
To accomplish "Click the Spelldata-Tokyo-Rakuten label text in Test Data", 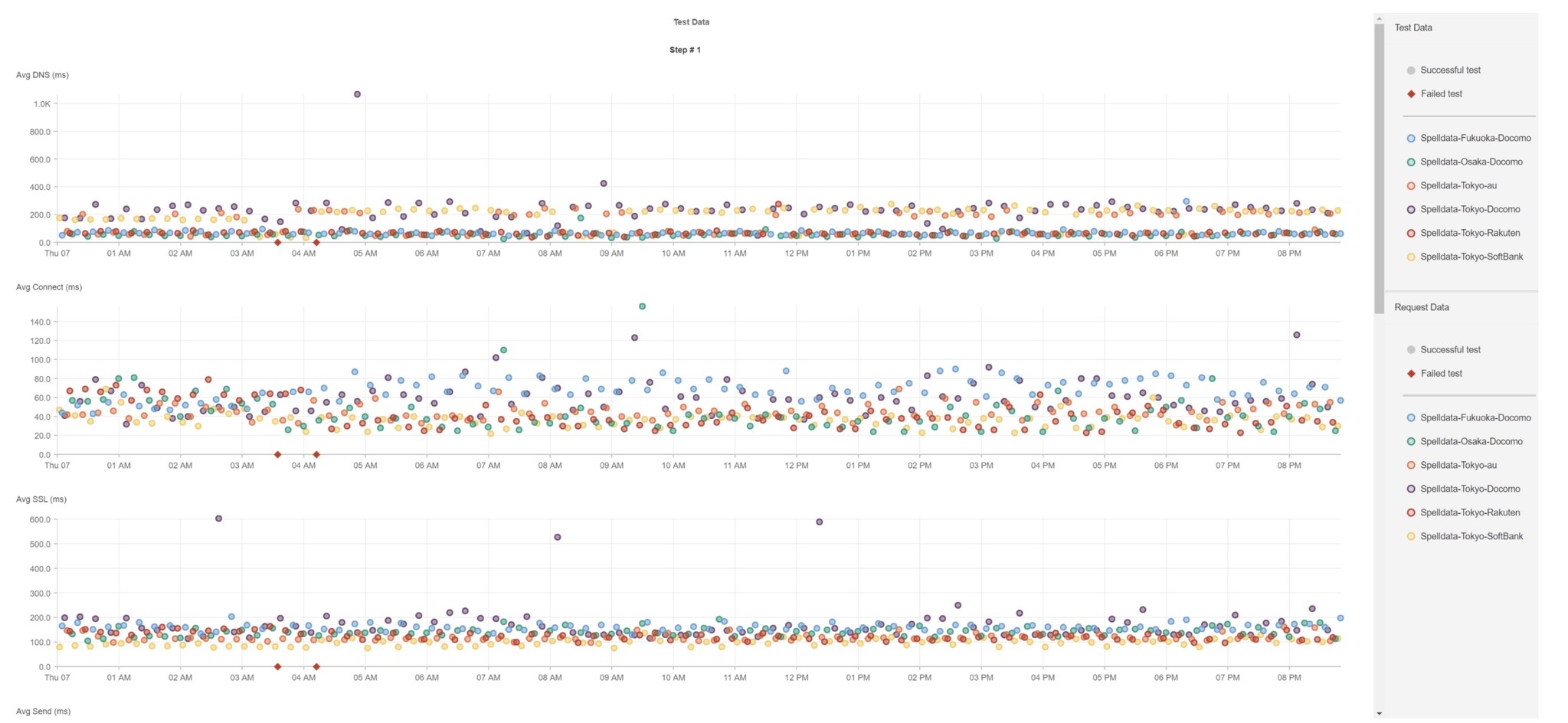I will (1471, 232).
